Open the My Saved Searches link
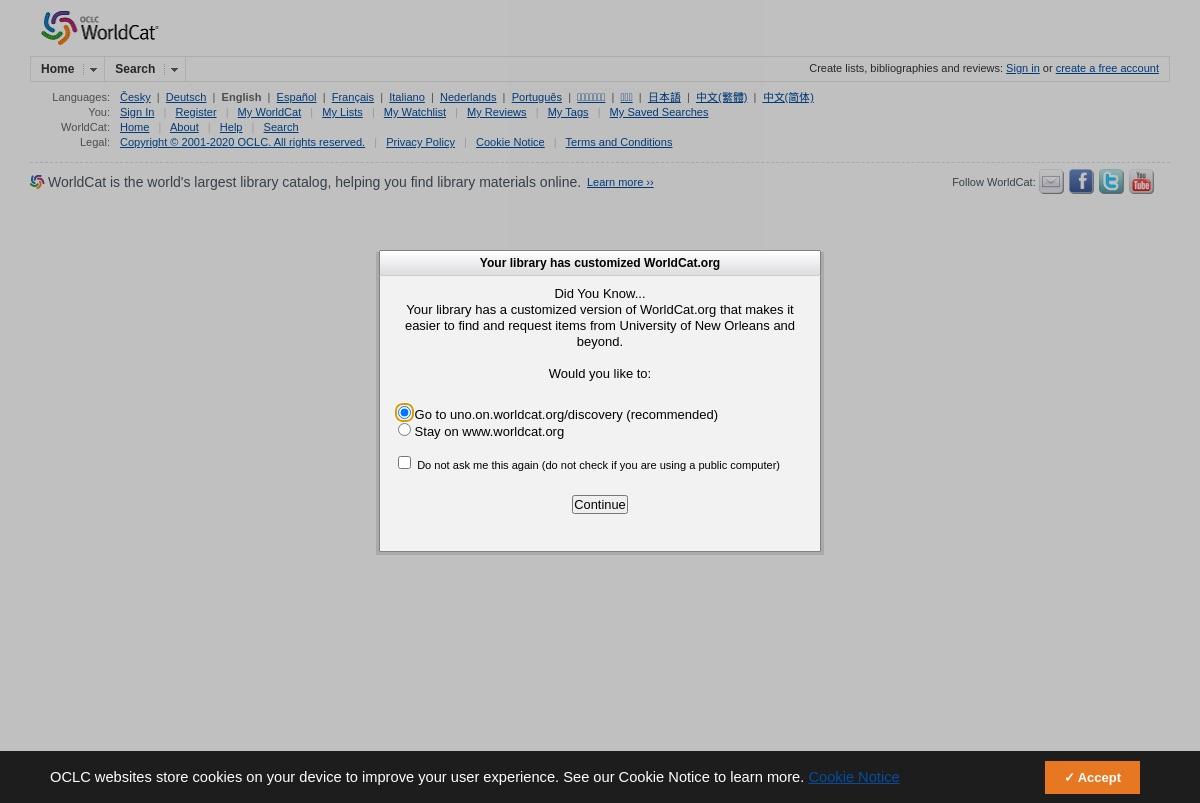Image resolution: width=1200 pixels, height=803 pixels. pyautogui.click(x=658, y=112)
